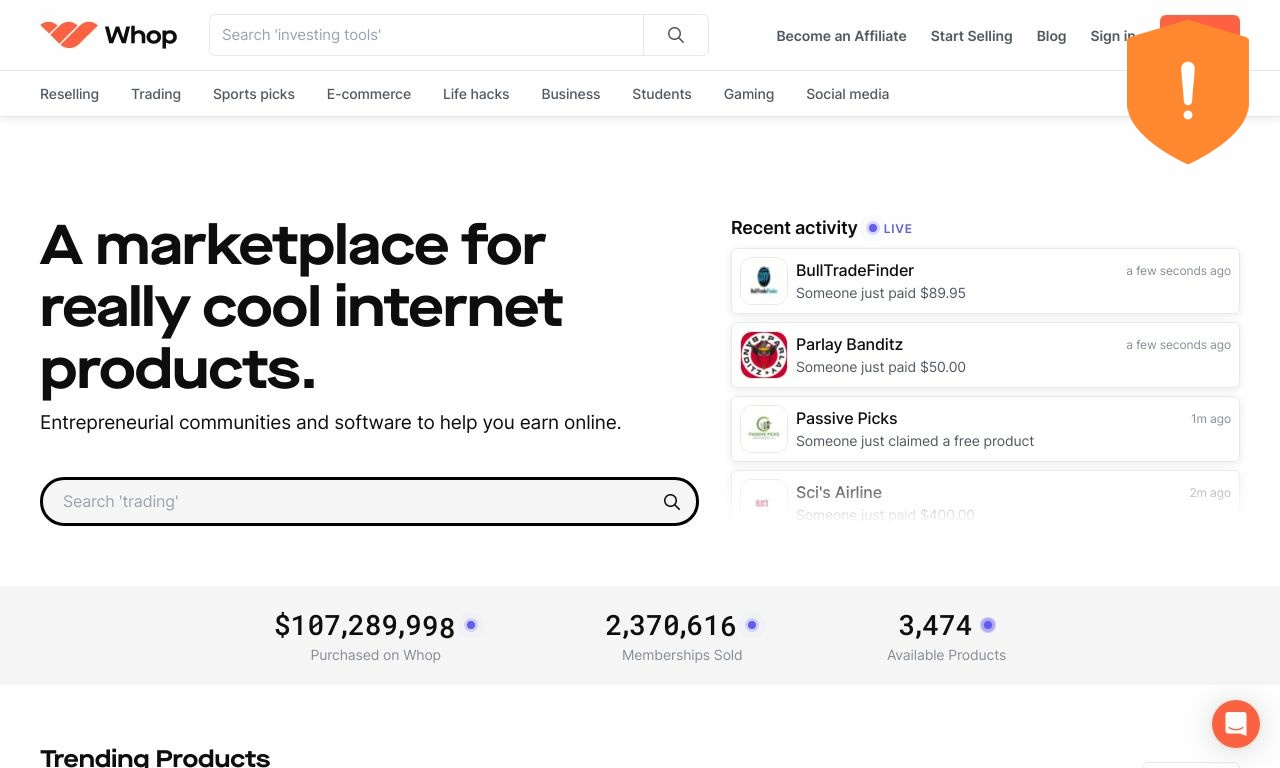
Task: Click the Whop logo
Action: pyautogui.click(x=108, y=35)
